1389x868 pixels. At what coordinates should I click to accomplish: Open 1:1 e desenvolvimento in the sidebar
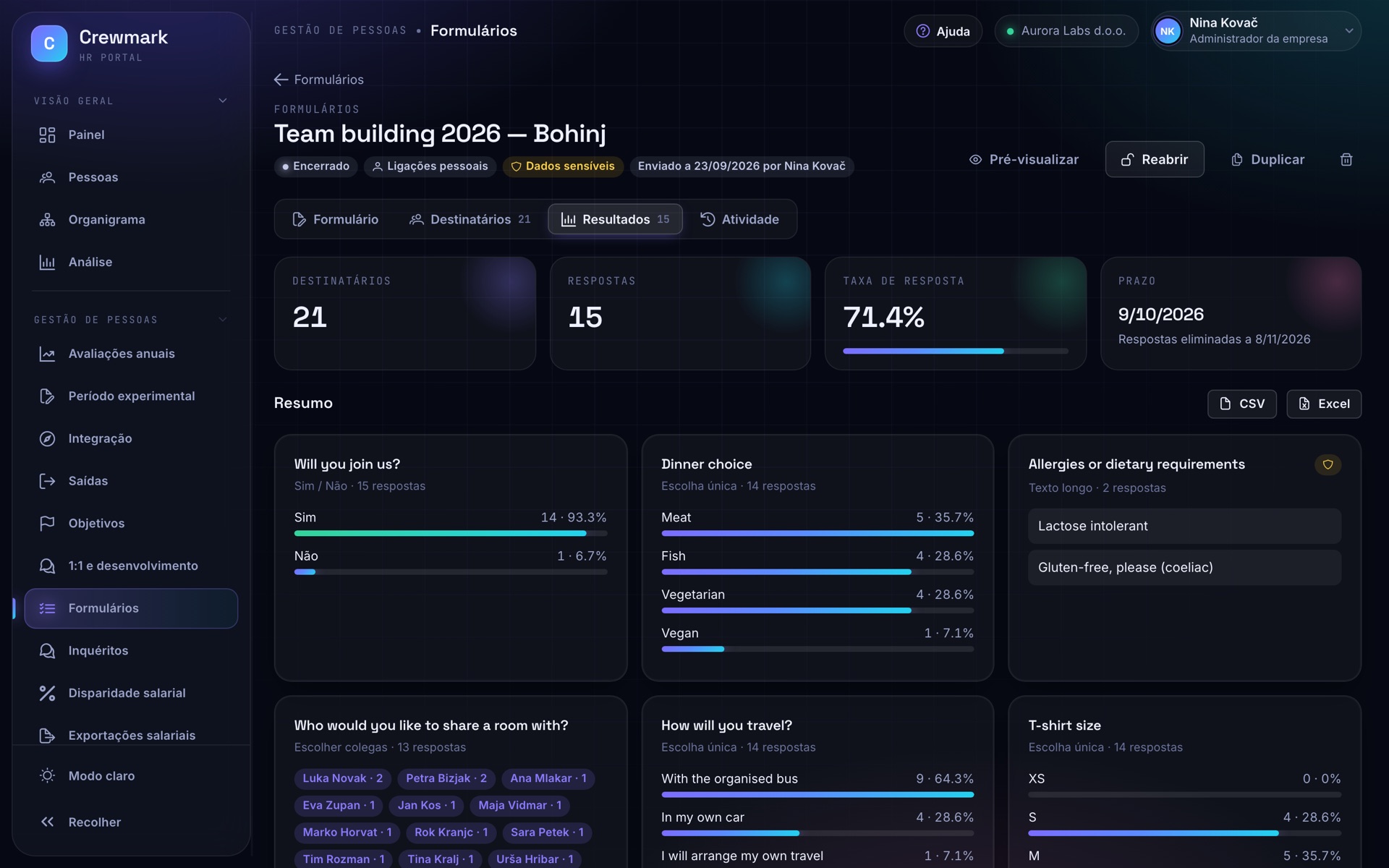[131, 566]
